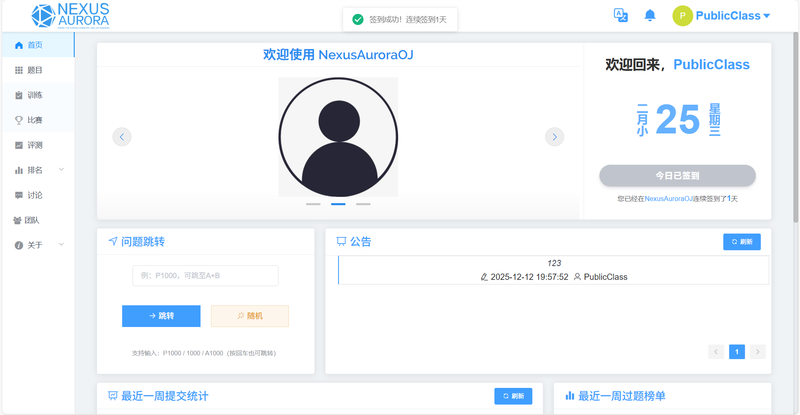Image resolution: width=800 pixels, height=415 pixels.
Task: Go to previous announcements page
Action: tap(716, 352)
